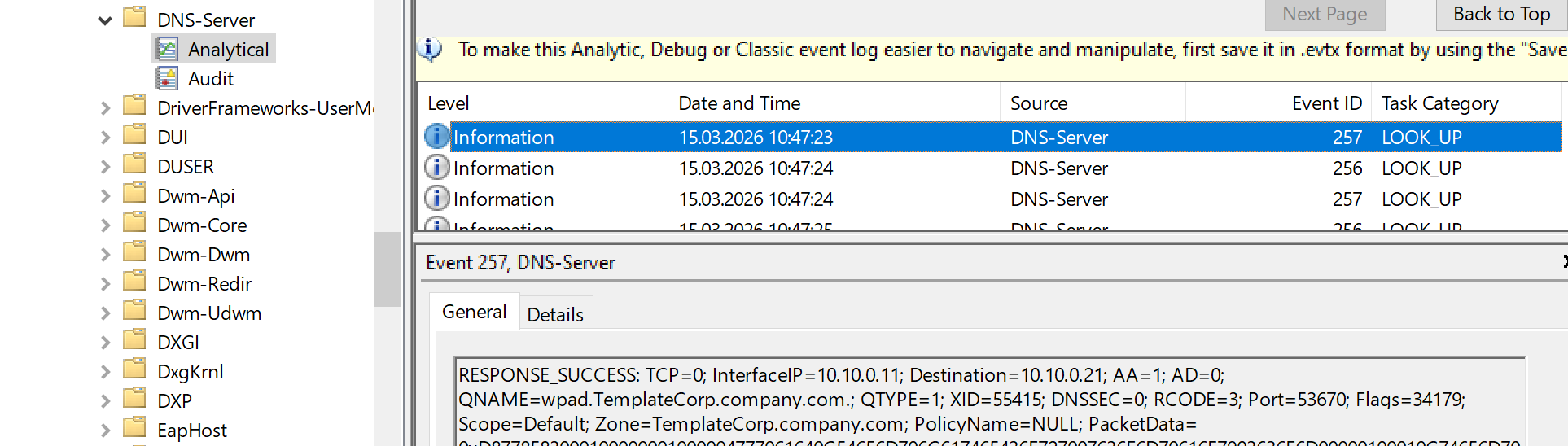This screenshot has width=1568, height=446.
Task: Click the Dwm-Core folder icon
Action: coord(134,223)
